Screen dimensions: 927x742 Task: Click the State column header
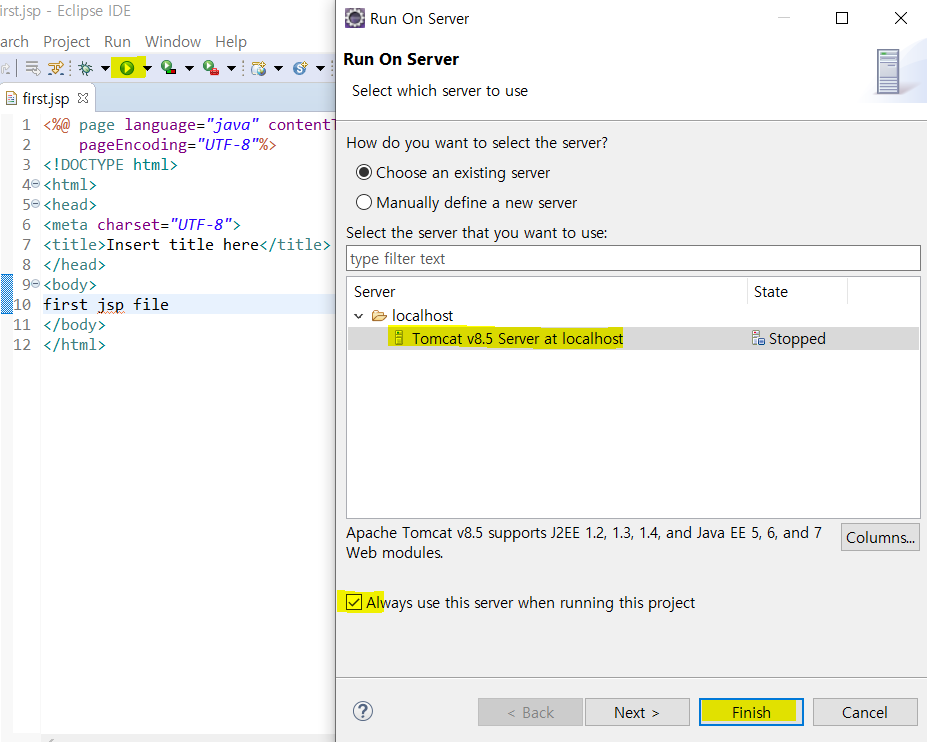(798, 291)
